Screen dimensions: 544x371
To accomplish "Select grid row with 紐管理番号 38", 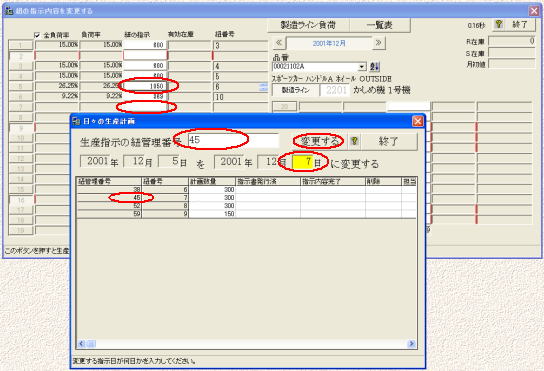I will (x=246, y=189).
